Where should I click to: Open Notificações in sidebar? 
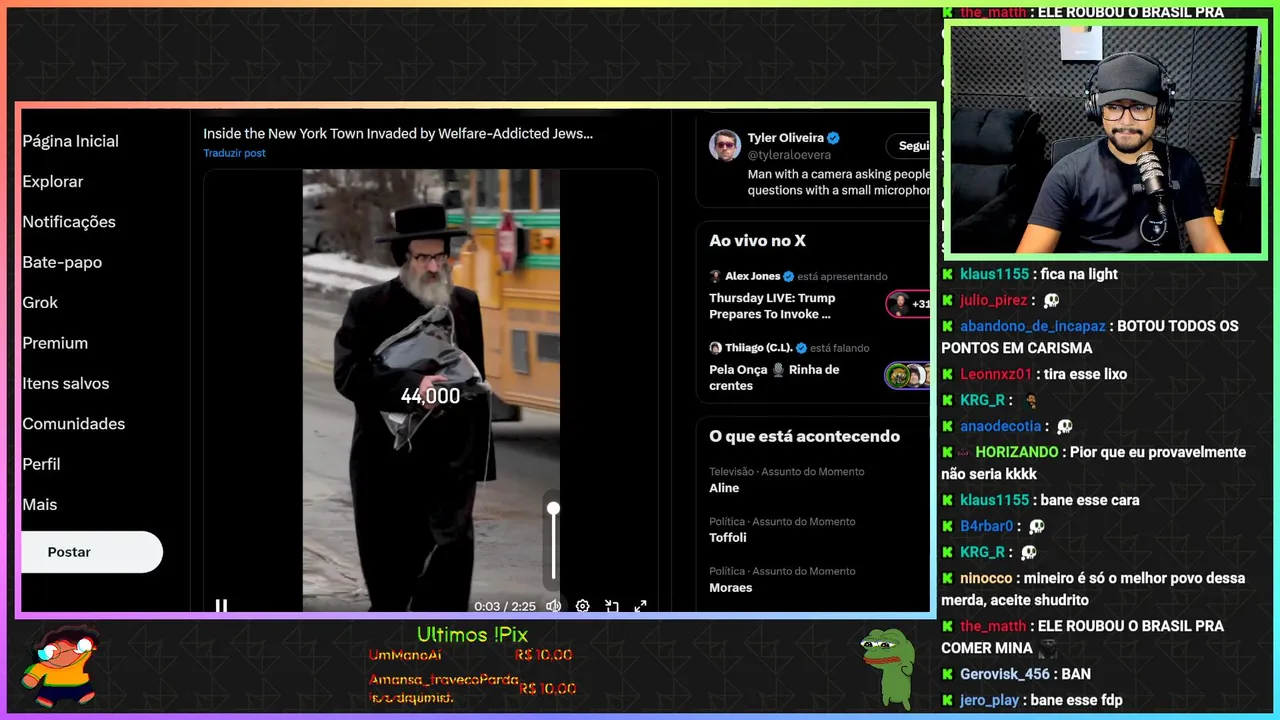coord(69,222)
